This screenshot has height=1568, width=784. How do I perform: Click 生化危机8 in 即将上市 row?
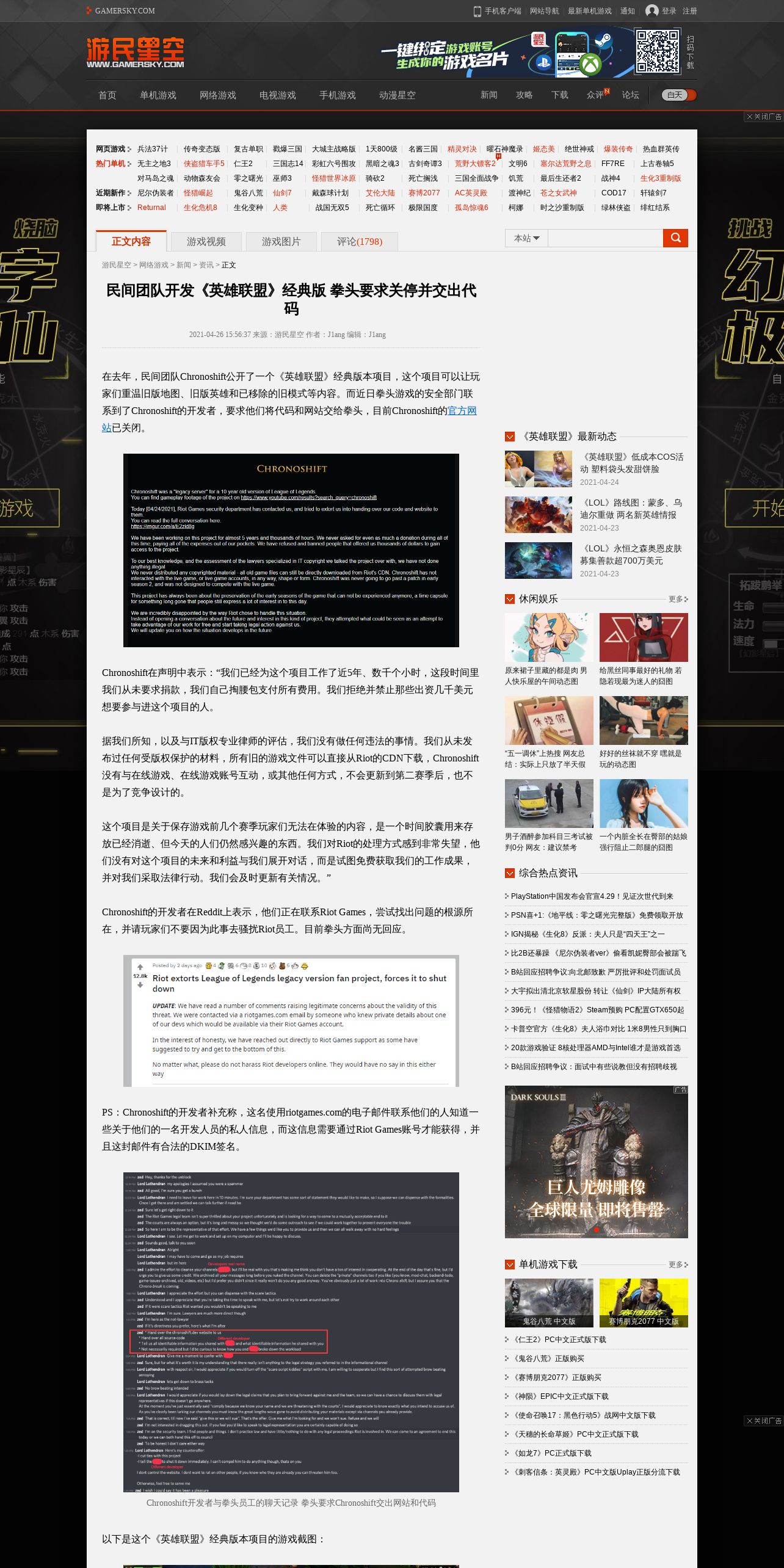pos(200,208)
